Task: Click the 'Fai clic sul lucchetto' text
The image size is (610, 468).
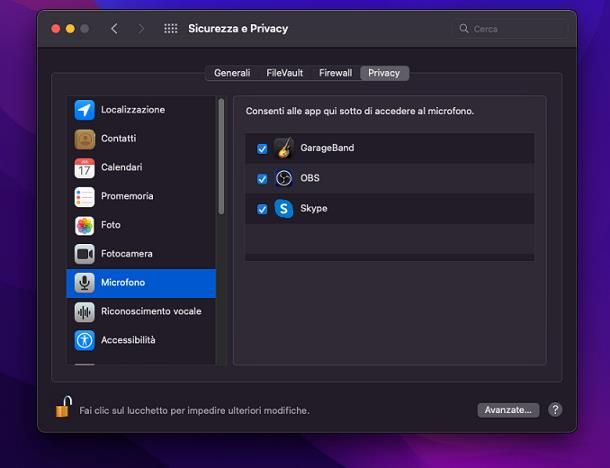Action: [x=195, y=410]
